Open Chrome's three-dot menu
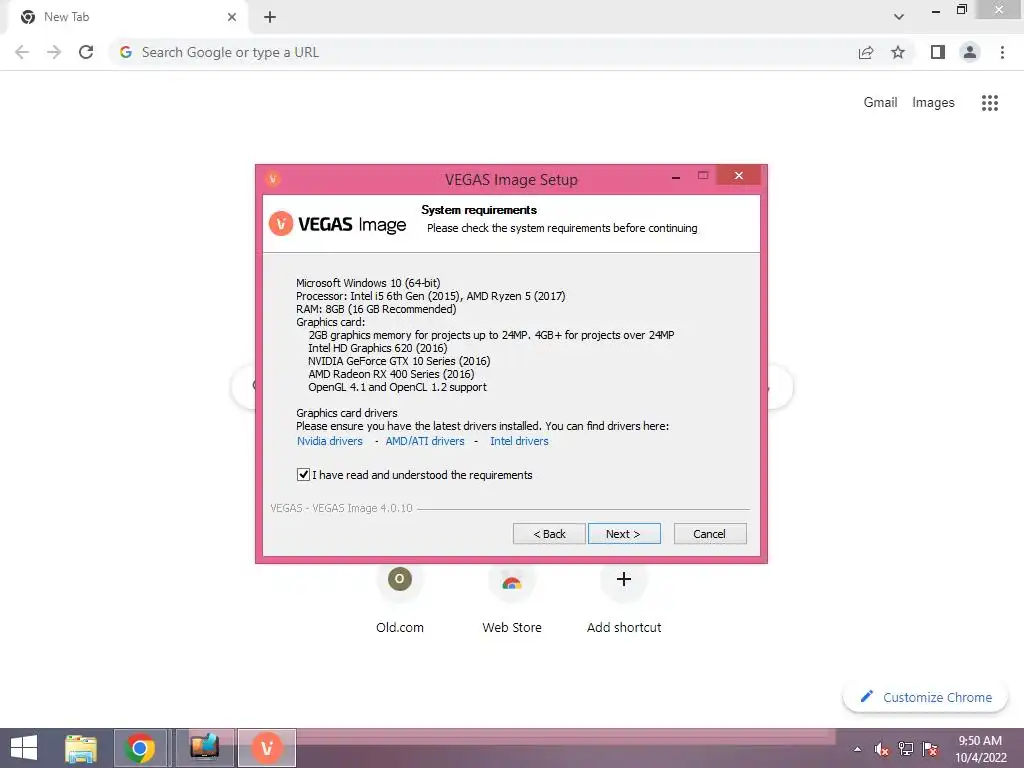The image size is (1024, 768). point(1002,52)
